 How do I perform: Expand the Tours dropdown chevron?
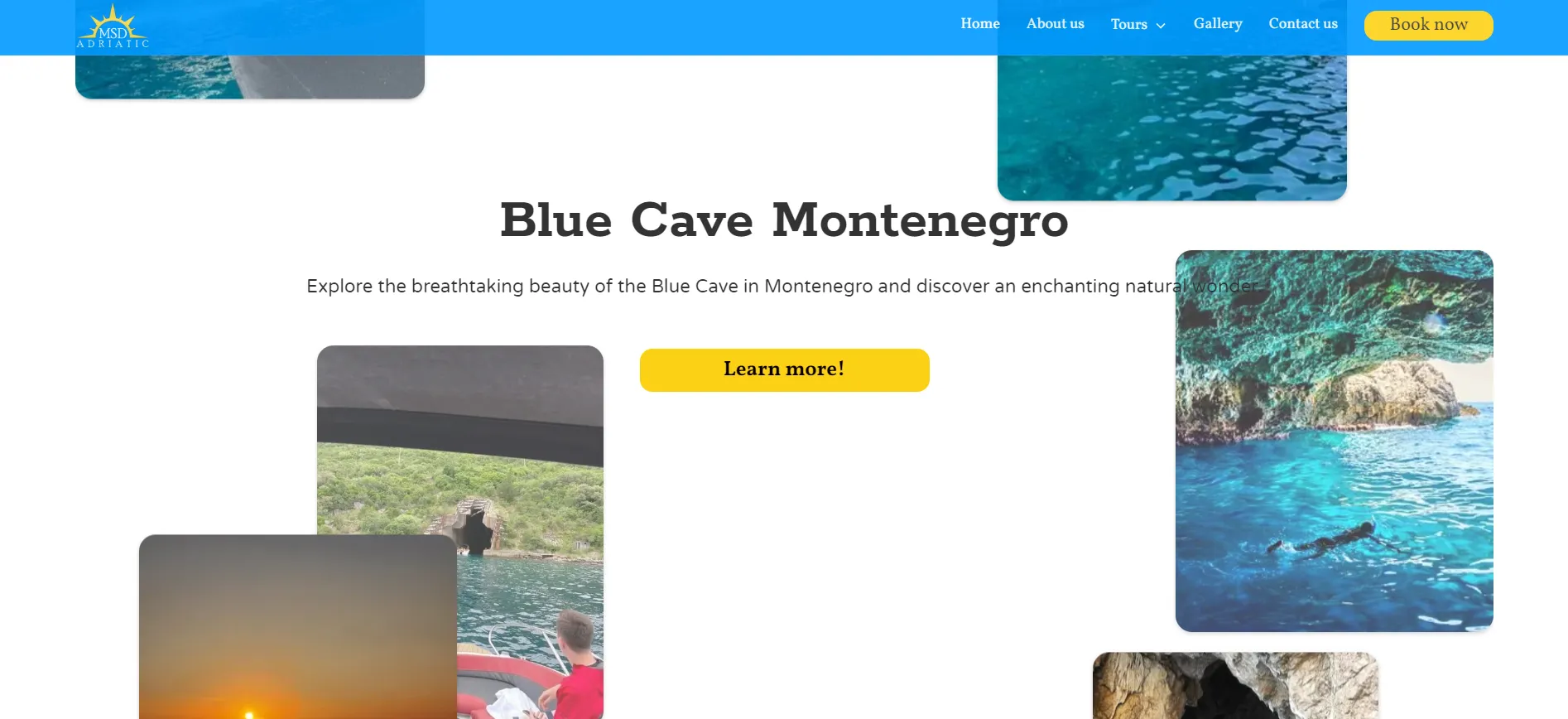[x=1161, y=26]
